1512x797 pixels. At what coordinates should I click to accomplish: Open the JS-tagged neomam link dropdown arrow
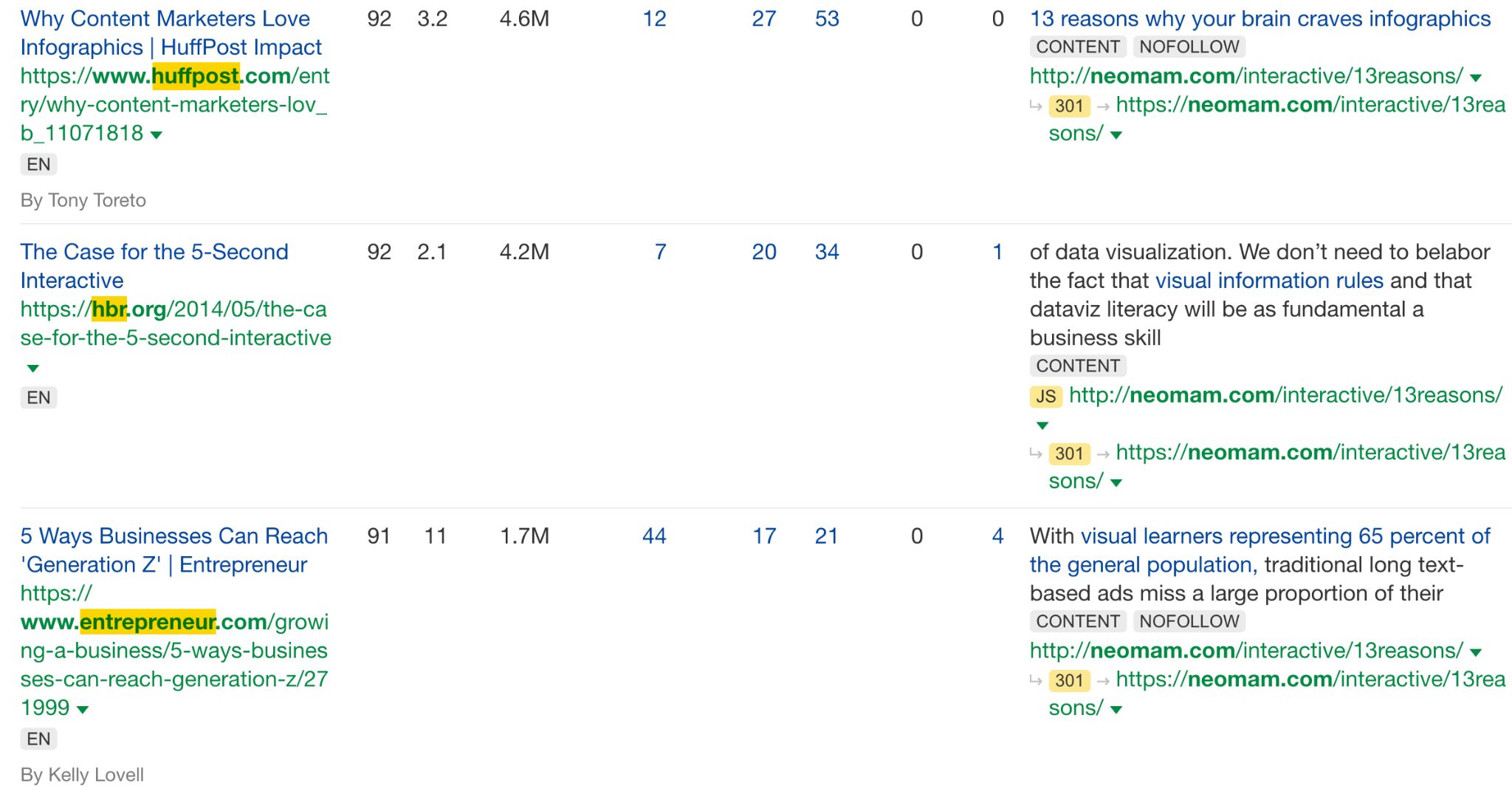tap(1042, 425)
